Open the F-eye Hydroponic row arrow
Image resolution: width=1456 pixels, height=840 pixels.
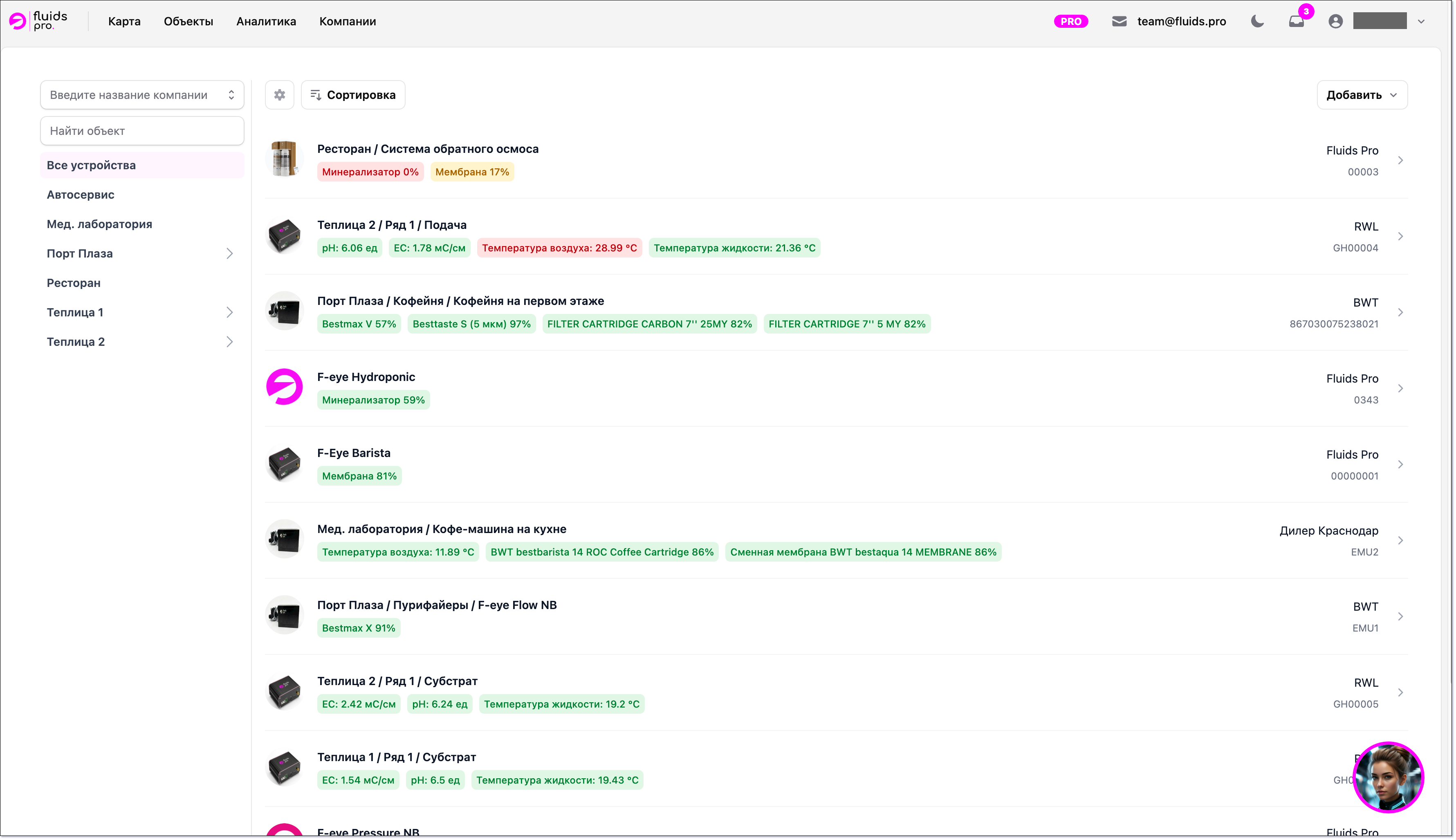[1400, 388]
